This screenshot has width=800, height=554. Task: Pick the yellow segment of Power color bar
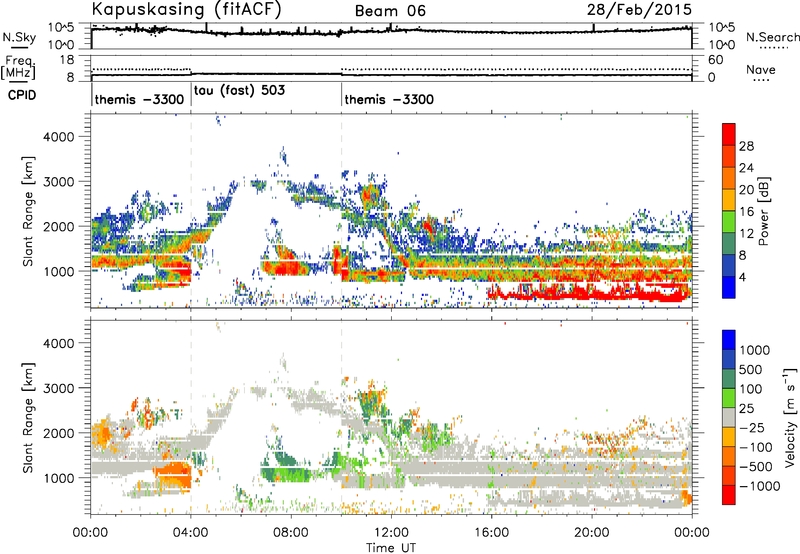pyautogui.click(x=729, y=200)
